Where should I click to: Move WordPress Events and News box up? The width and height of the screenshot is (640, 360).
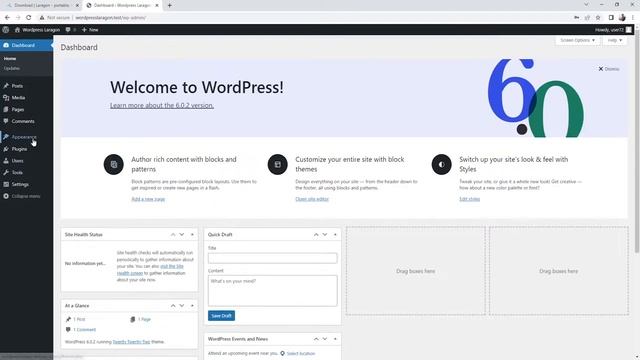[316, 339]
